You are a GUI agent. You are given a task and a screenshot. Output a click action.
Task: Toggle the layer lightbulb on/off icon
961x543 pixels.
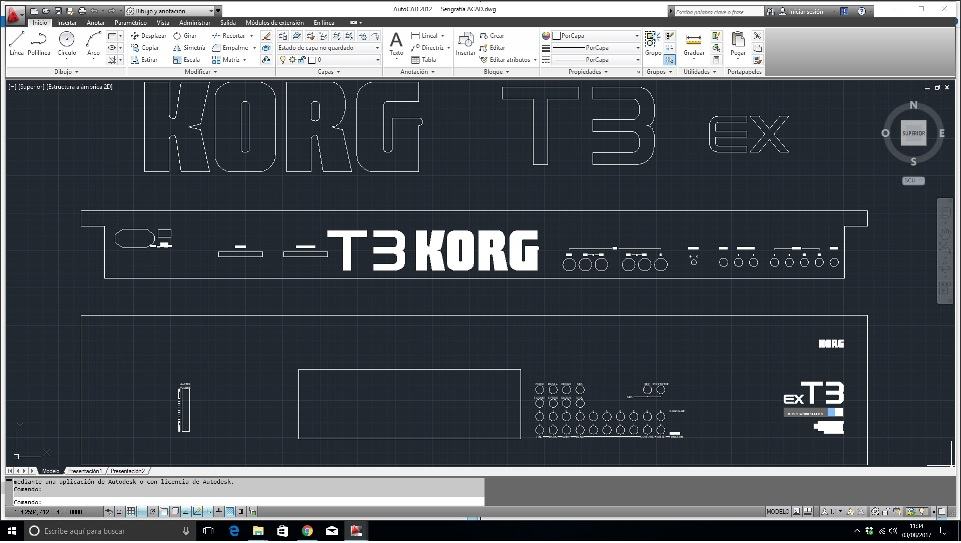pyautogui.click(x=283, y=60)
